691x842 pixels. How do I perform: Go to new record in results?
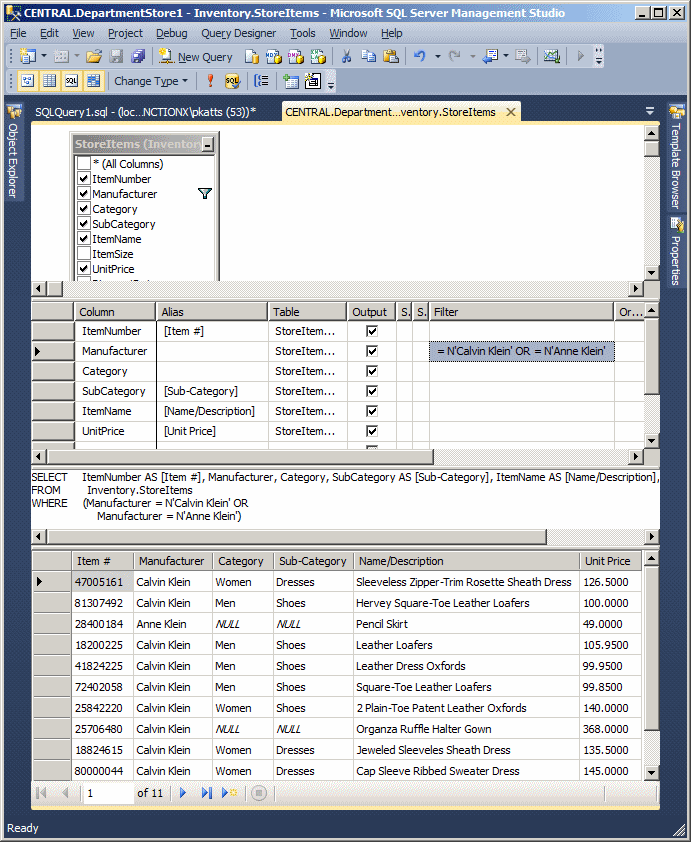[230, 793]
